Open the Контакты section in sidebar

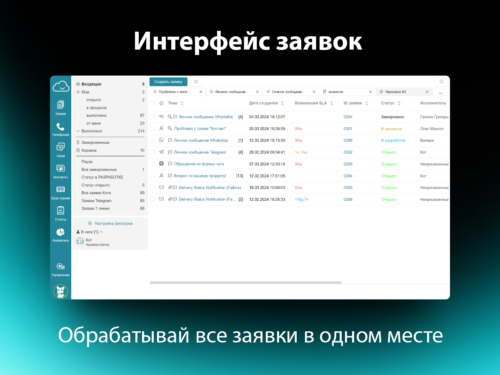coord(60,171)
